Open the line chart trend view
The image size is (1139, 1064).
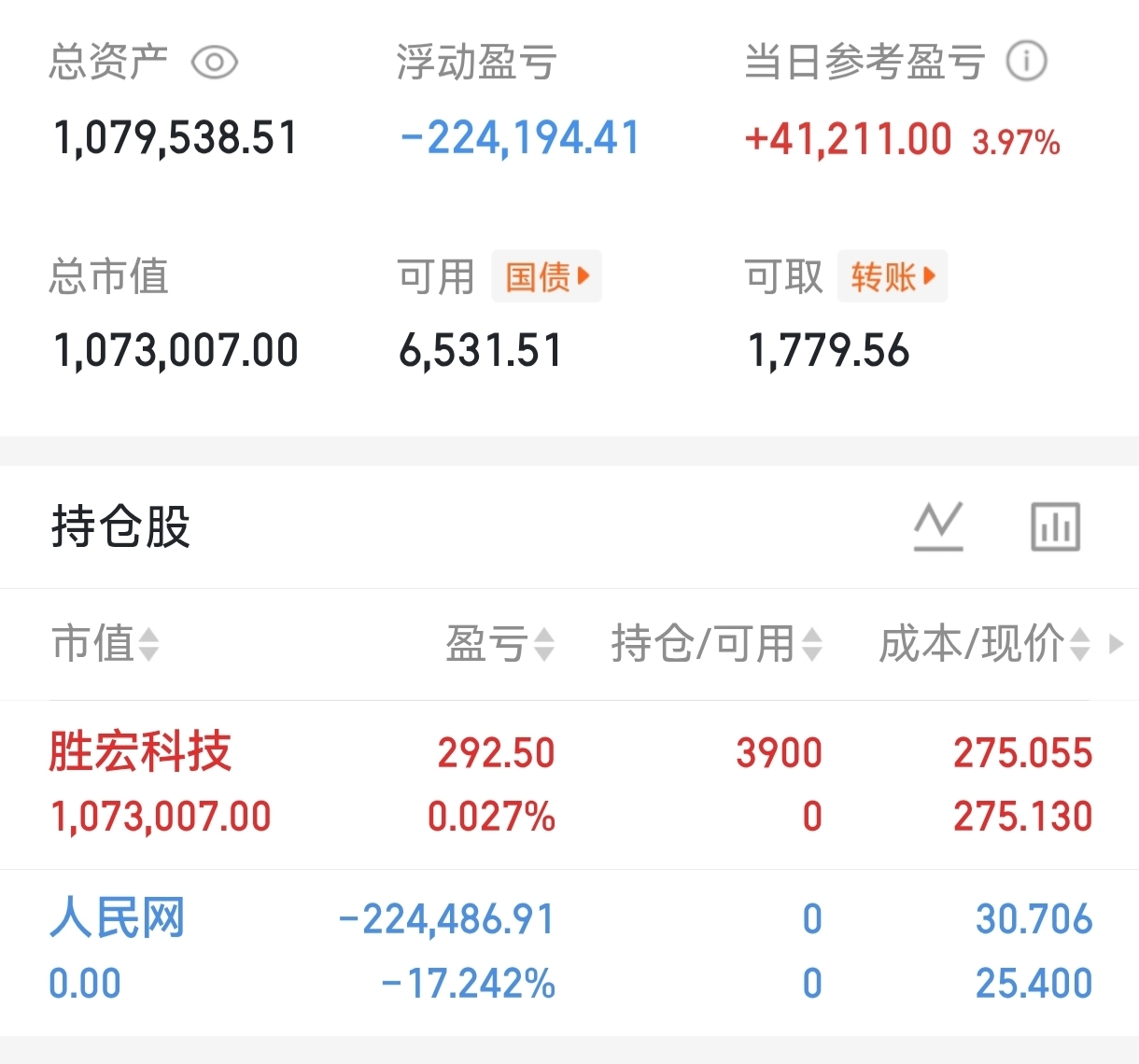tap(938, 526)
